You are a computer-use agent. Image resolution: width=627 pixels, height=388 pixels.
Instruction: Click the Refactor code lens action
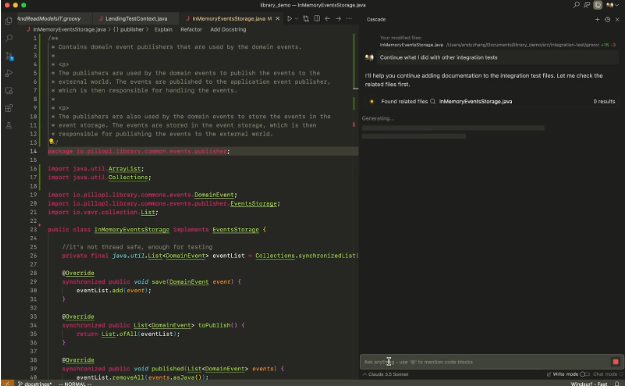192,30
